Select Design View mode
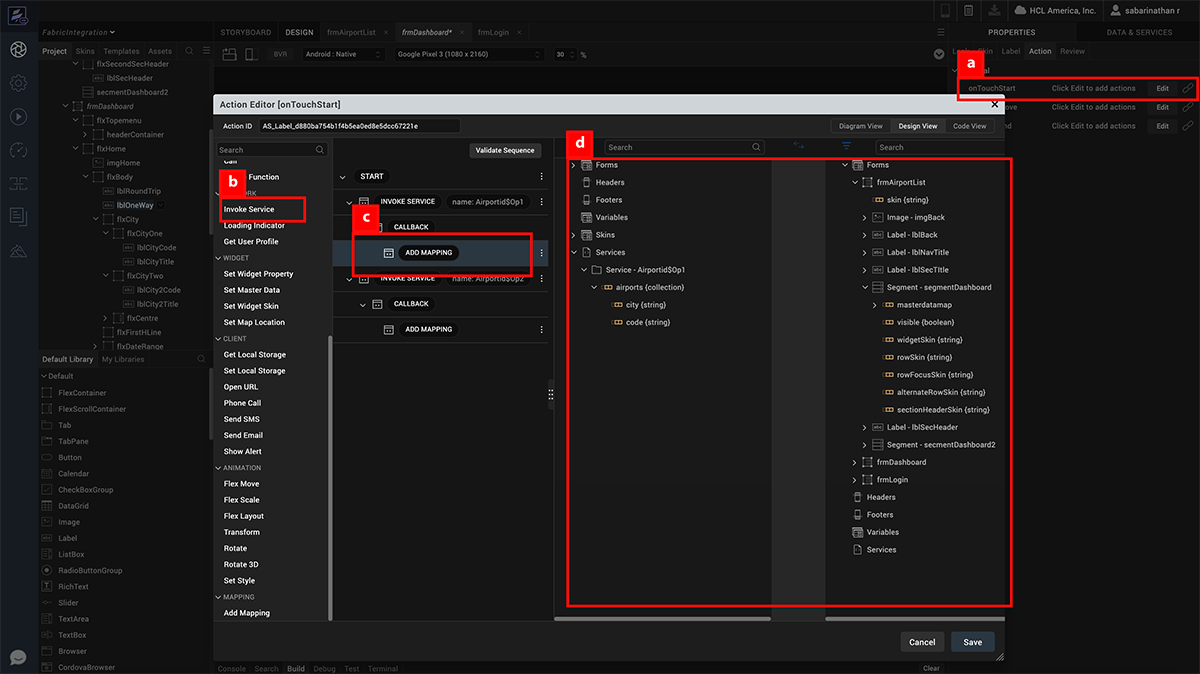Image resolution: width=1200 pixels, height=674 pixels. (917, 126)
